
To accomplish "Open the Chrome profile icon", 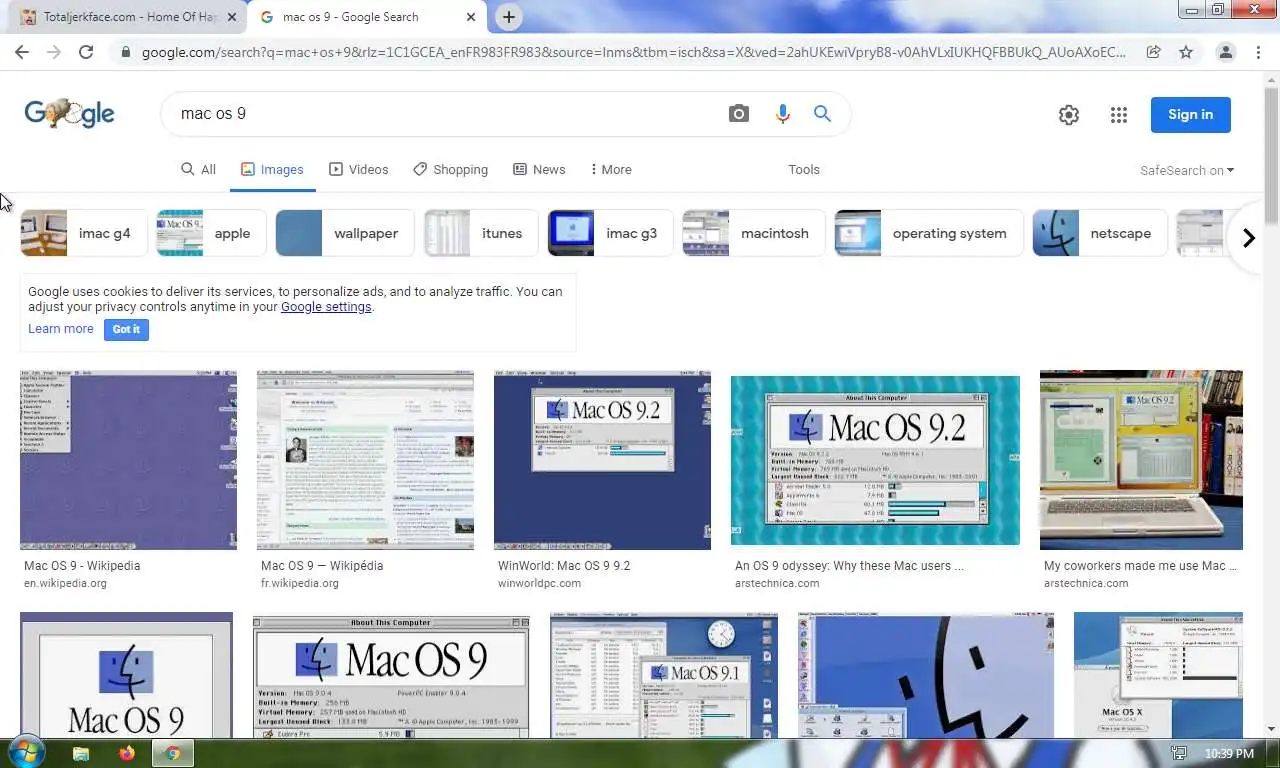I will click(x=1225, y=52).
